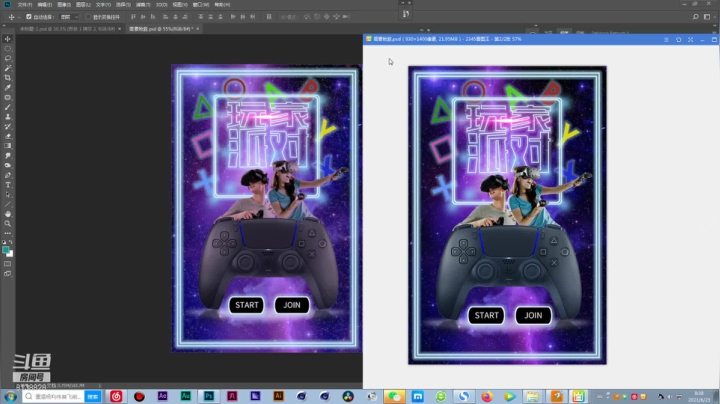Screen dimensions: 720x404
Task: Open the 图像 (Image) menu
Action: click(64, 5)
